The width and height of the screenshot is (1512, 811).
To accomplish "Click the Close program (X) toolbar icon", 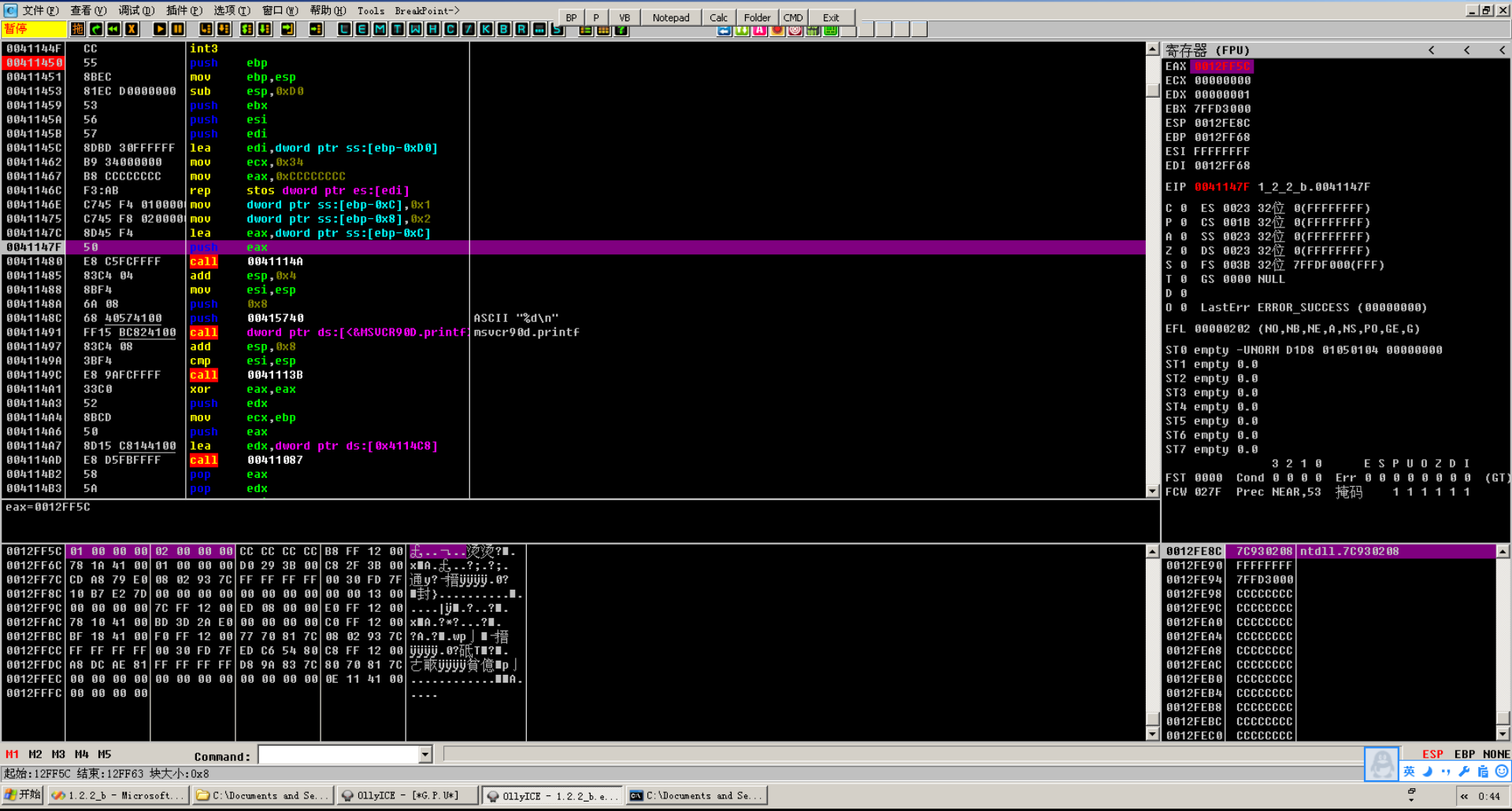I will pyautogui.click(x=132, y=29).
